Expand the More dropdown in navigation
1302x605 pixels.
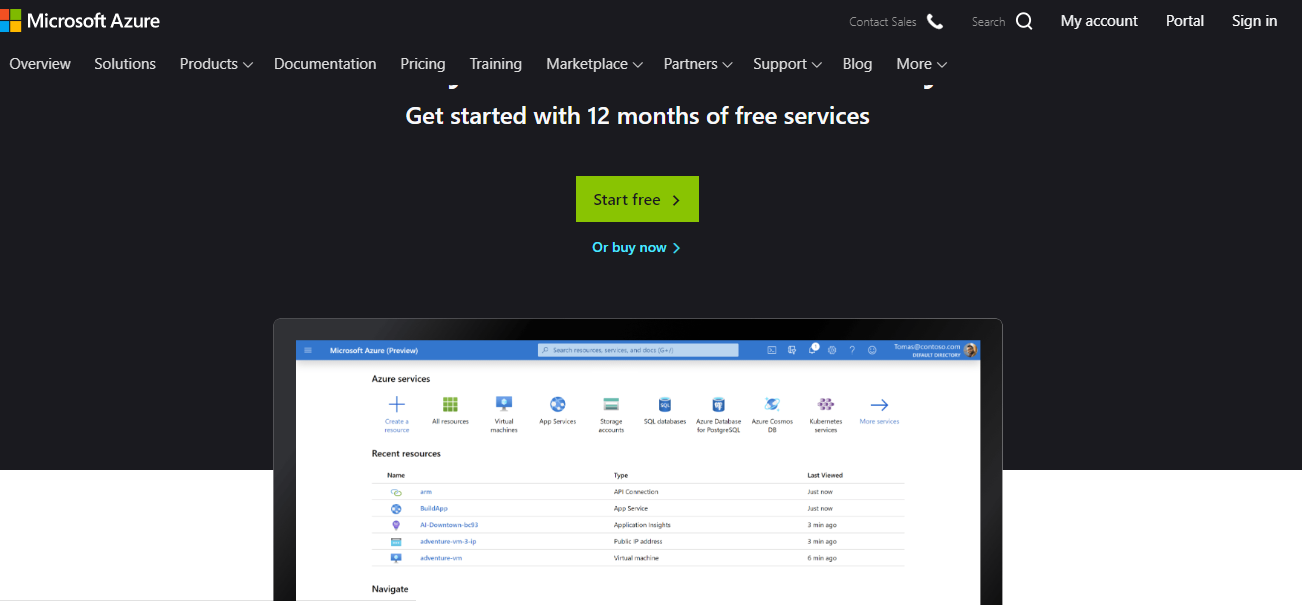(x=921, y=64)
